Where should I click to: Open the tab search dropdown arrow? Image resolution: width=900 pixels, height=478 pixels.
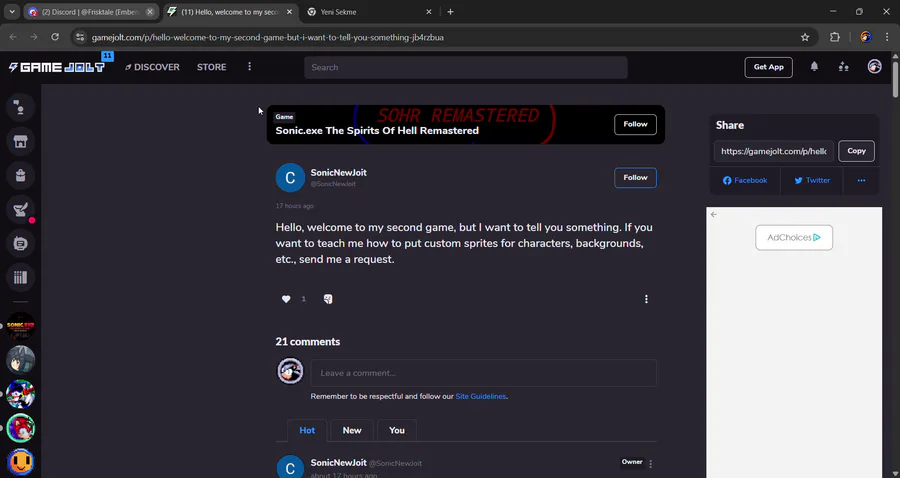point(12,11)
